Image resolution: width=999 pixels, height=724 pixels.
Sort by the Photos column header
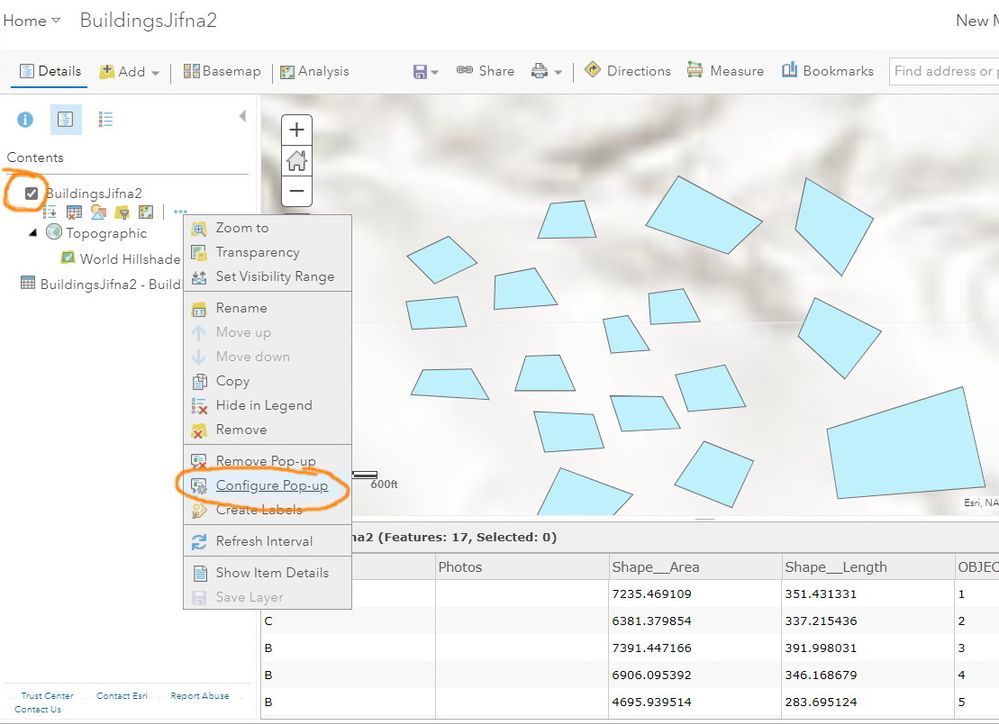click(522, 567)
